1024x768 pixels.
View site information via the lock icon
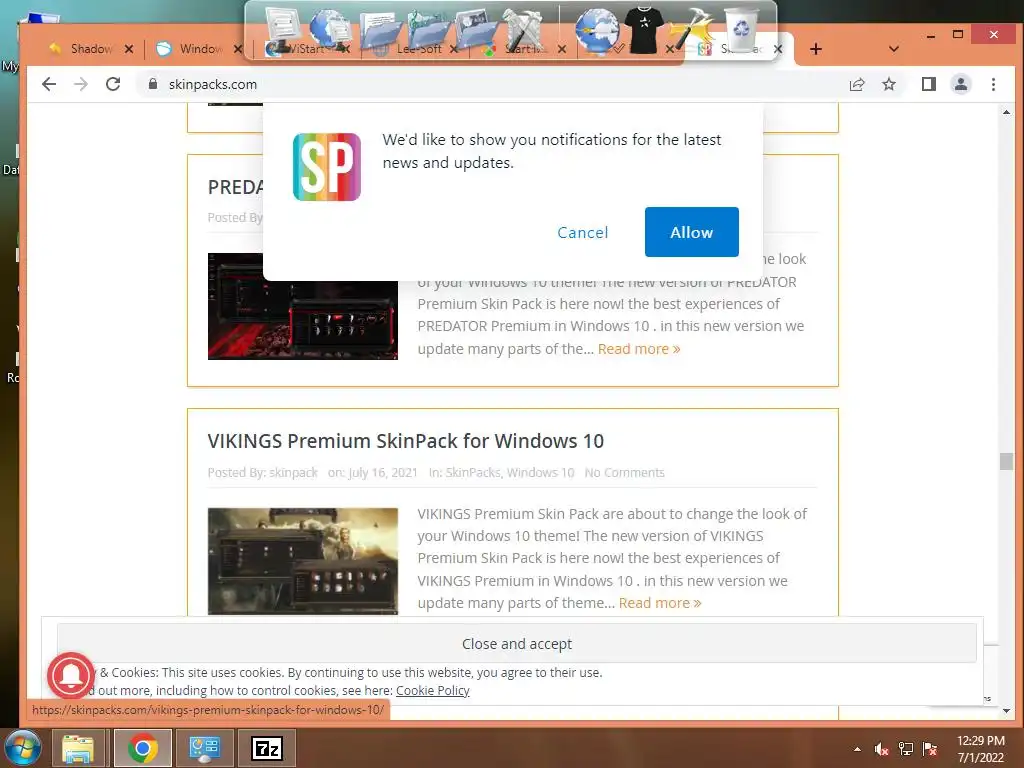tap(153, 84)
